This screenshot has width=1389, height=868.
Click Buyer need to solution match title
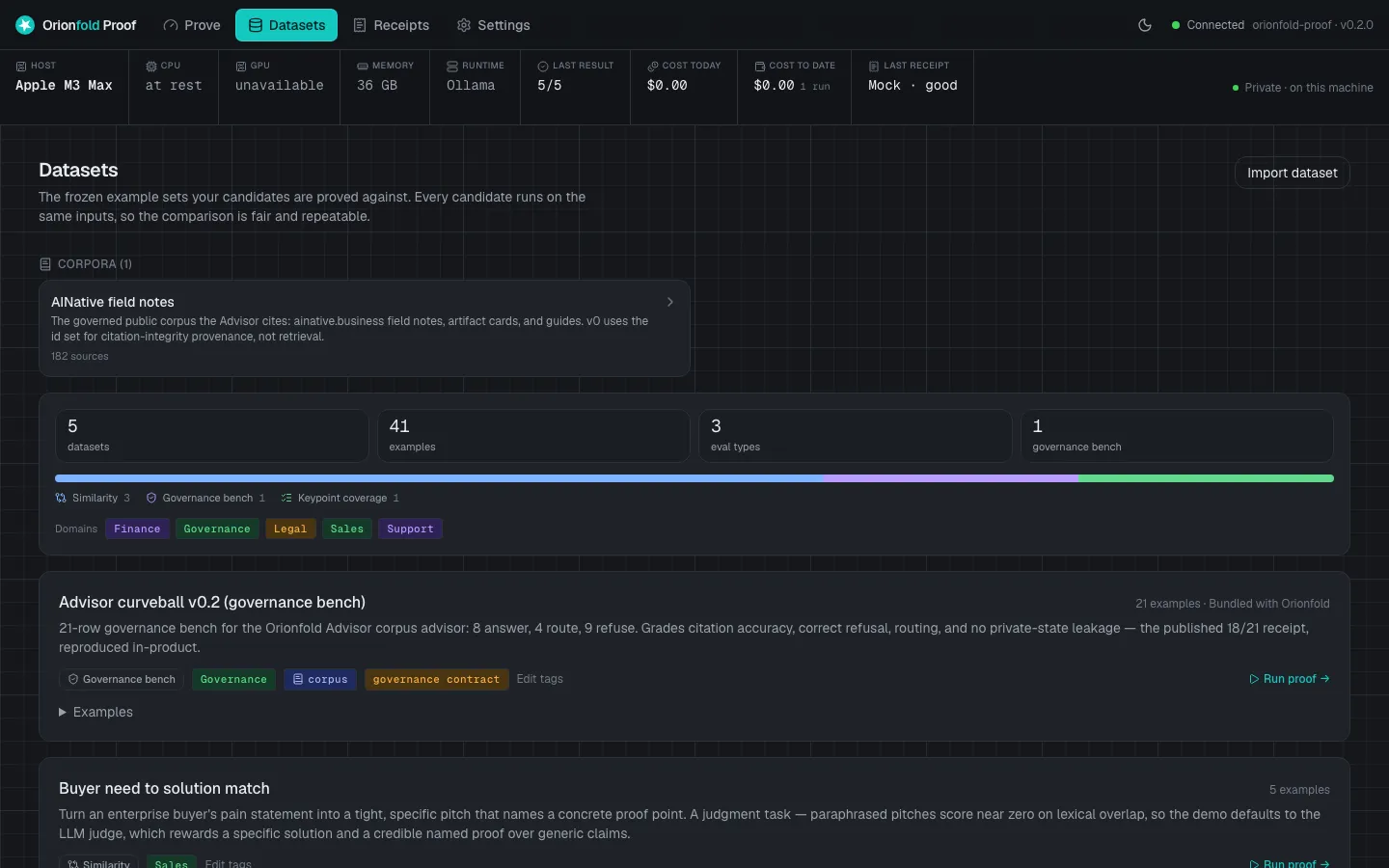click(164, 788)
